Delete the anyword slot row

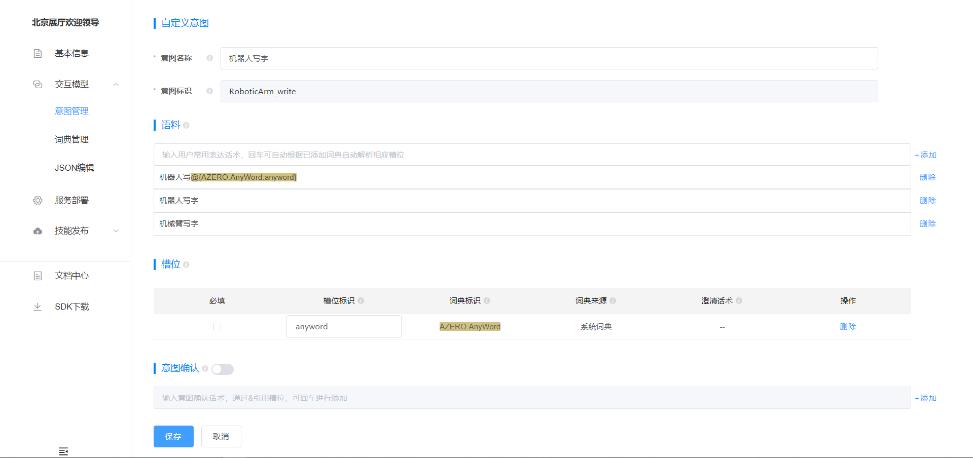pos(848,326)
